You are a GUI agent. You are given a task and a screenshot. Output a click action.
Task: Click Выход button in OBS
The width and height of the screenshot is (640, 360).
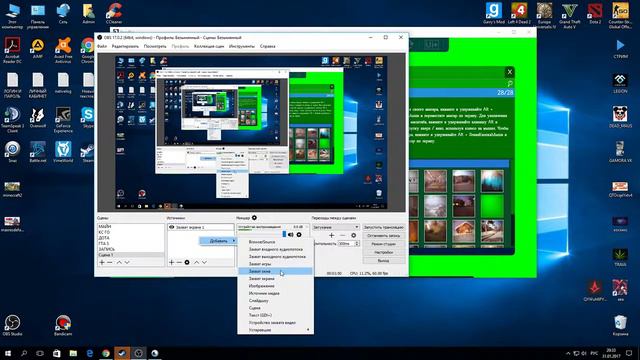point(383,260)
